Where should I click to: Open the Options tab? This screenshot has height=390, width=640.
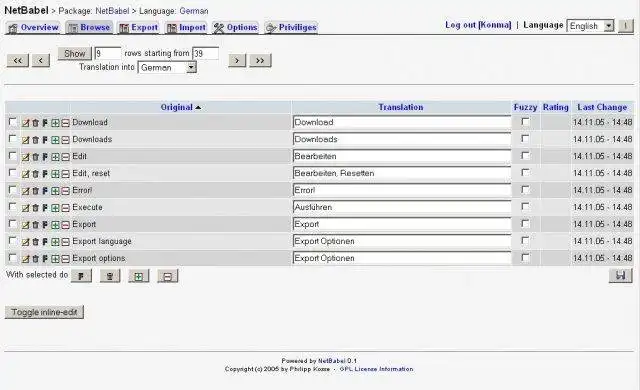[x=236, y=27]
